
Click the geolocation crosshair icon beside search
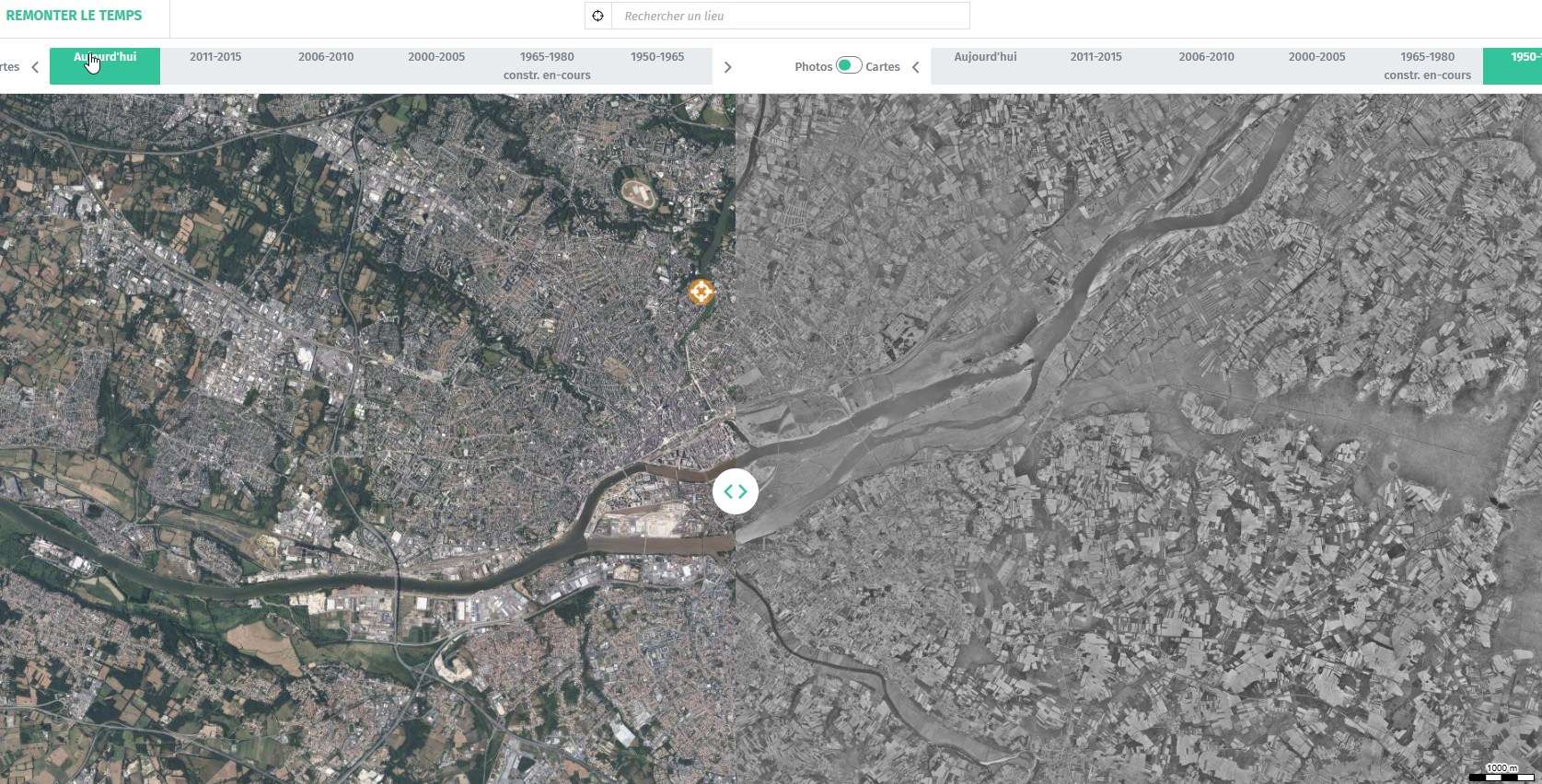coord(597,16)
